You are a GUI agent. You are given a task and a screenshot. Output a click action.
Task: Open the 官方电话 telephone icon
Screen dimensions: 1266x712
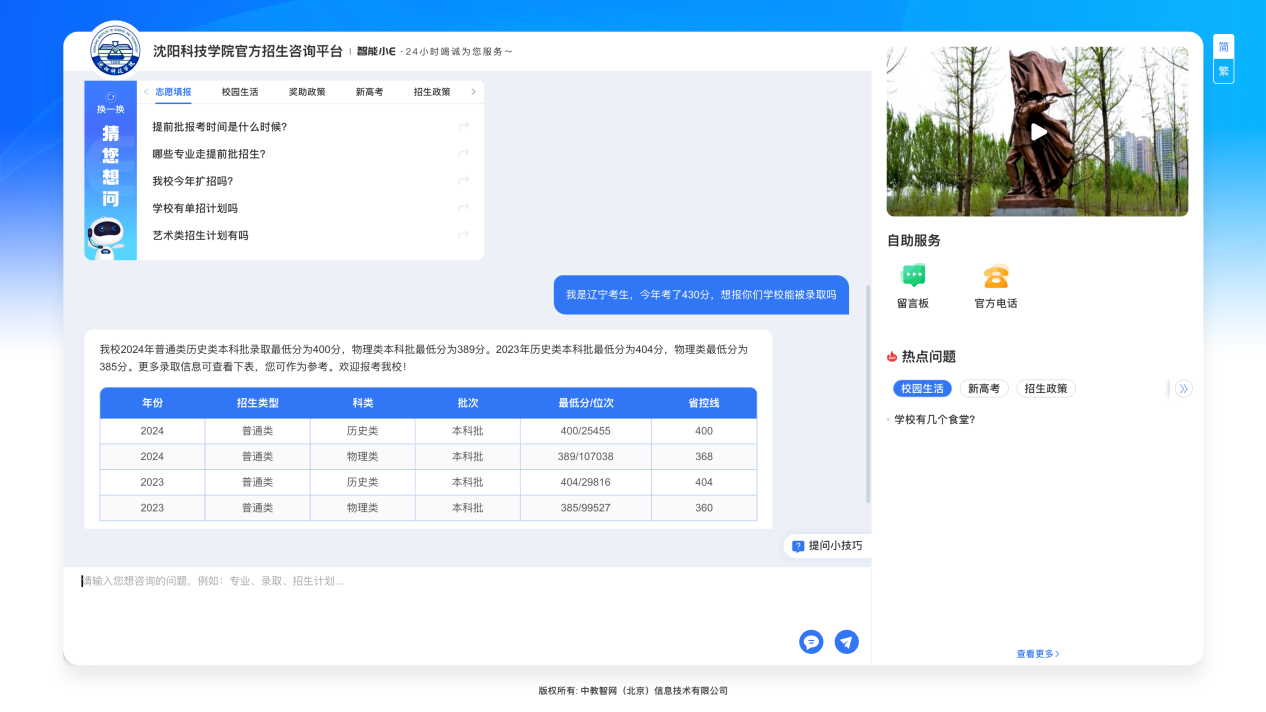pos(995,277)
